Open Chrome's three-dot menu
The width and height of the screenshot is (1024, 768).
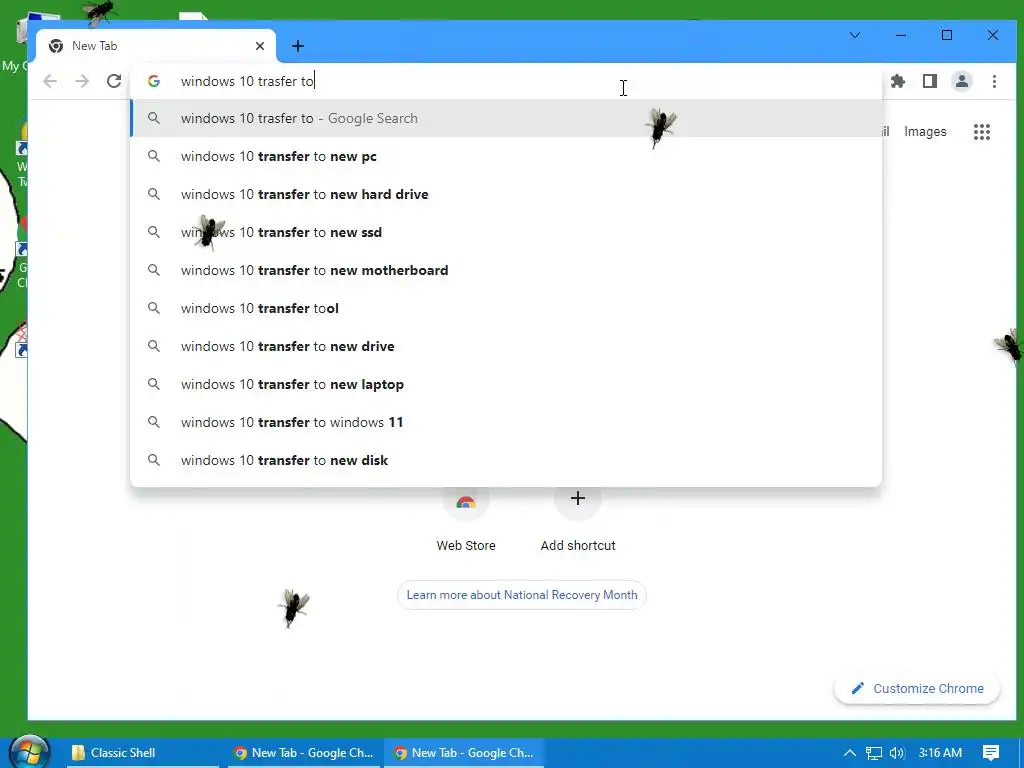click(x=994, y=81)
